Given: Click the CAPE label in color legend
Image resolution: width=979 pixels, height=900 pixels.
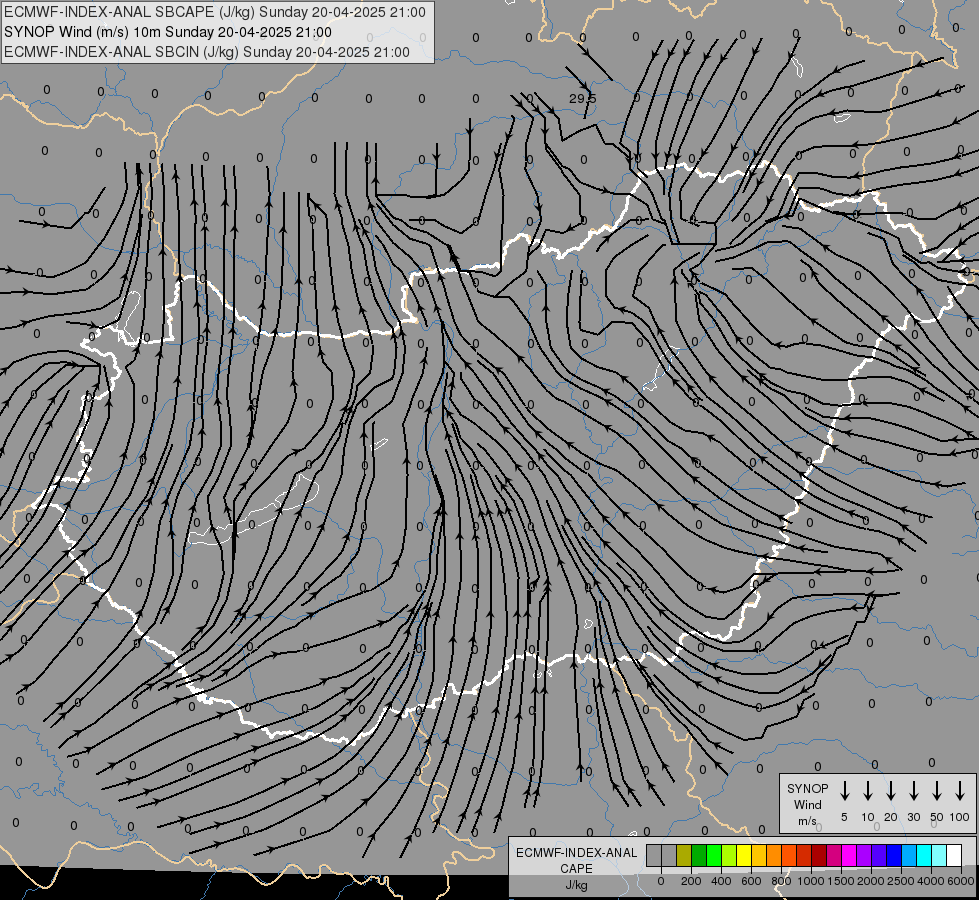Looking at the screenshot, I should pyautogui.click(x=576, y=869).
